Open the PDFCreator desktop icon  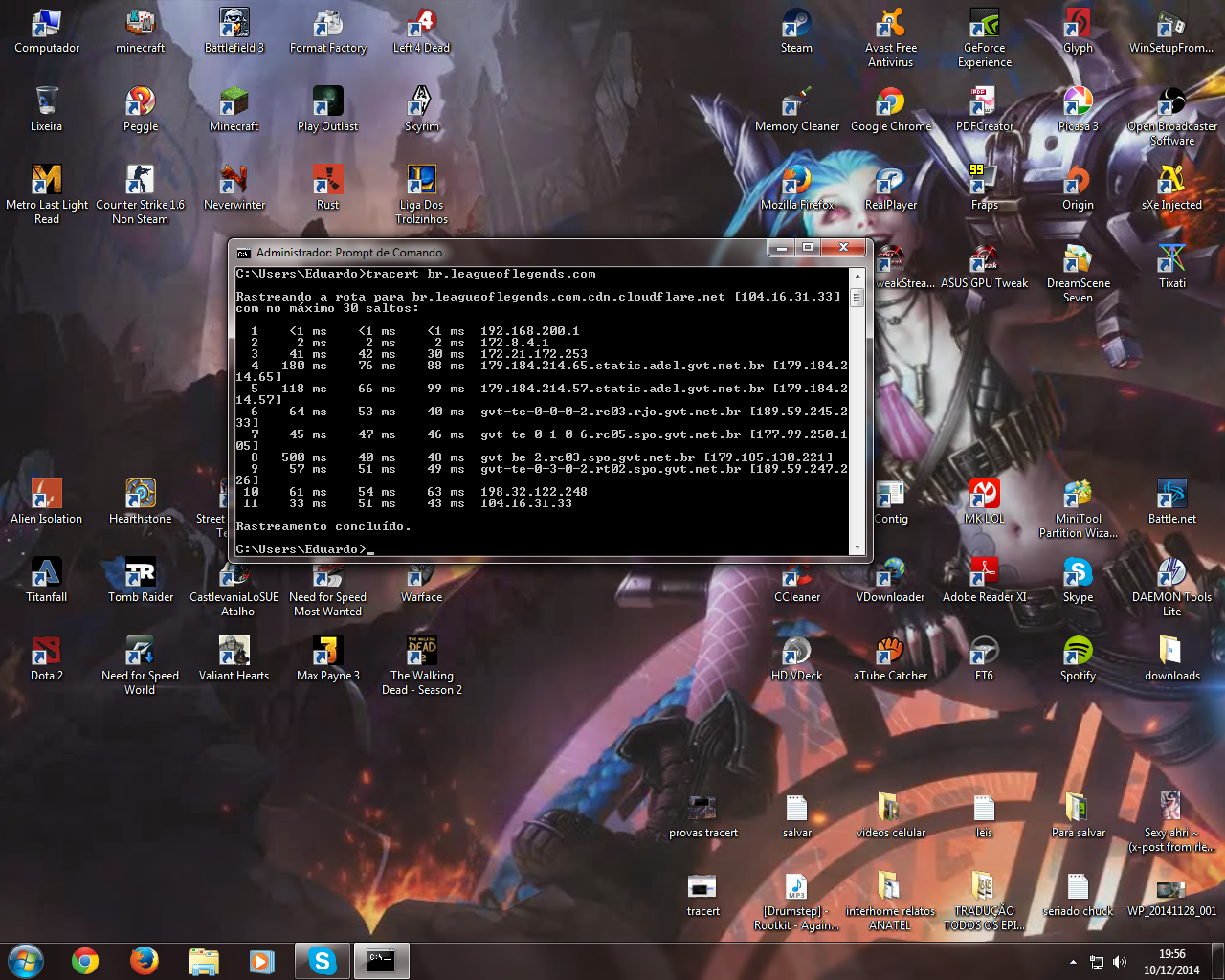tap(985, 110)
